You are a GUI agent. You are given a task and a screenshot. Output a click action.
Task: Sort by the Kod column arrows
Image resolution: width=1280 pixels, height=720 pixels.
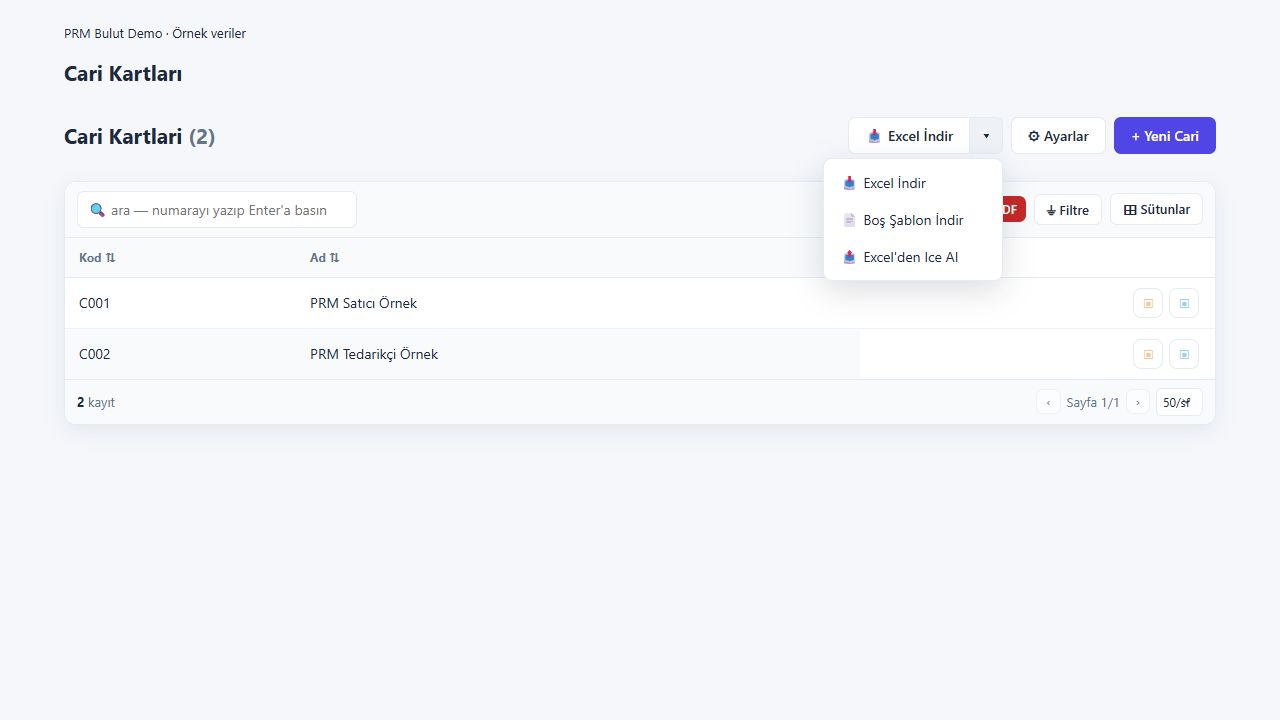tap(110, 258)
